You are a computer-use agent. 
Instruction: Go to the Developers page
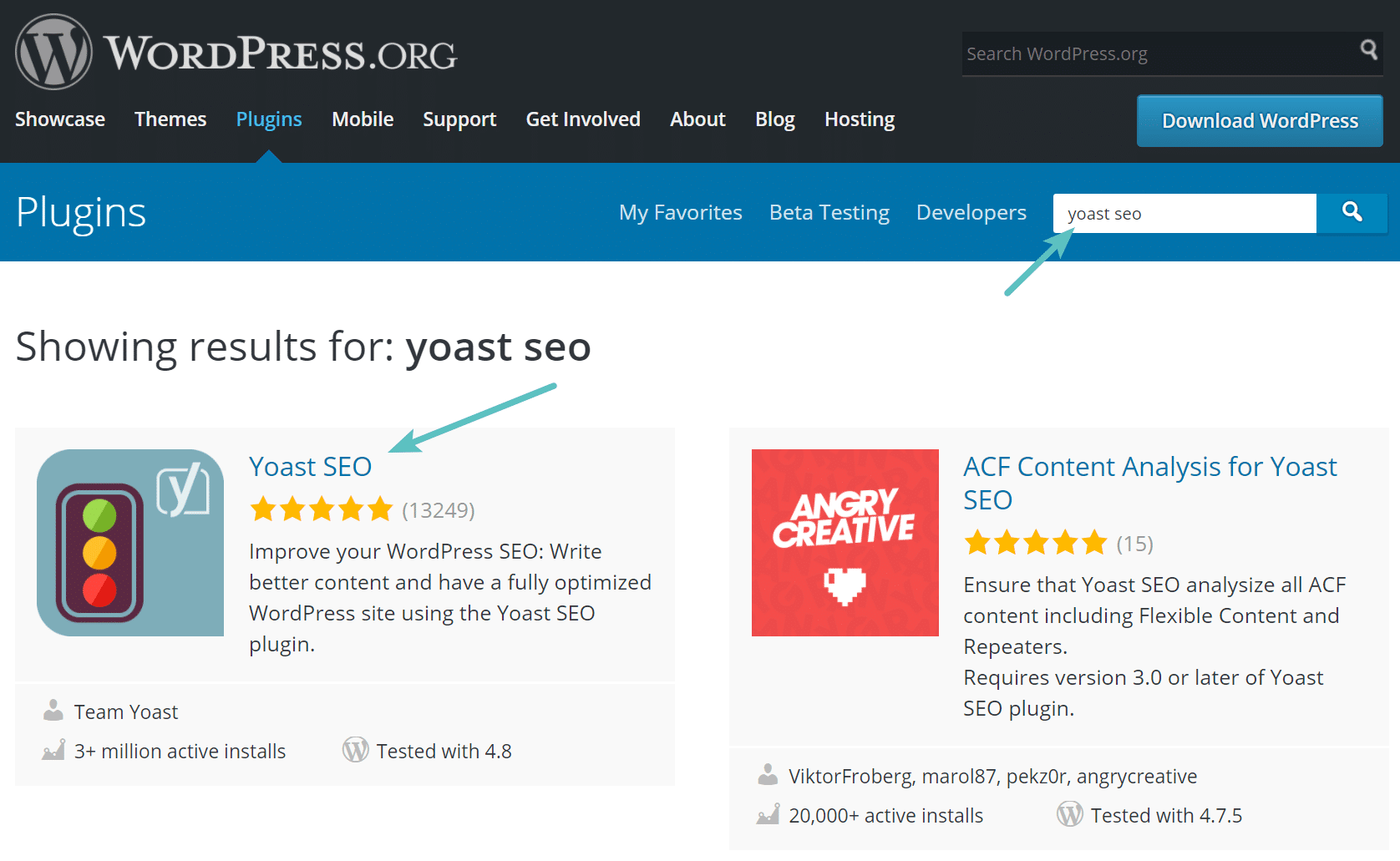(971, 213)
